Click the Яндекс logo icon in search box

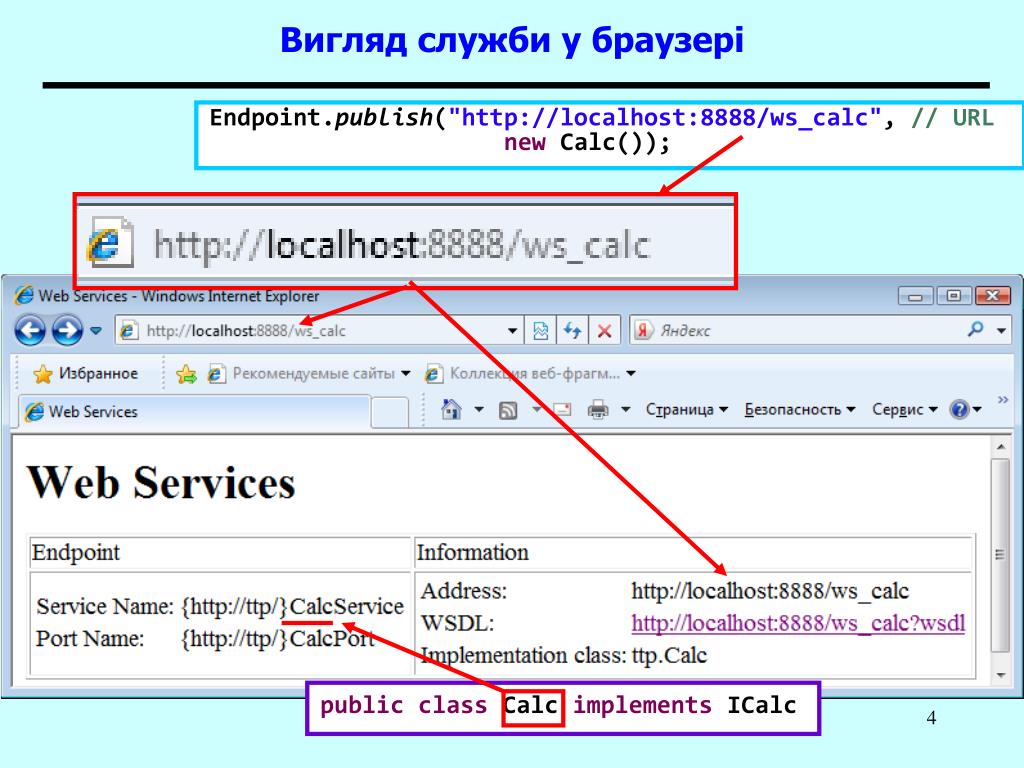click(643, 330)
